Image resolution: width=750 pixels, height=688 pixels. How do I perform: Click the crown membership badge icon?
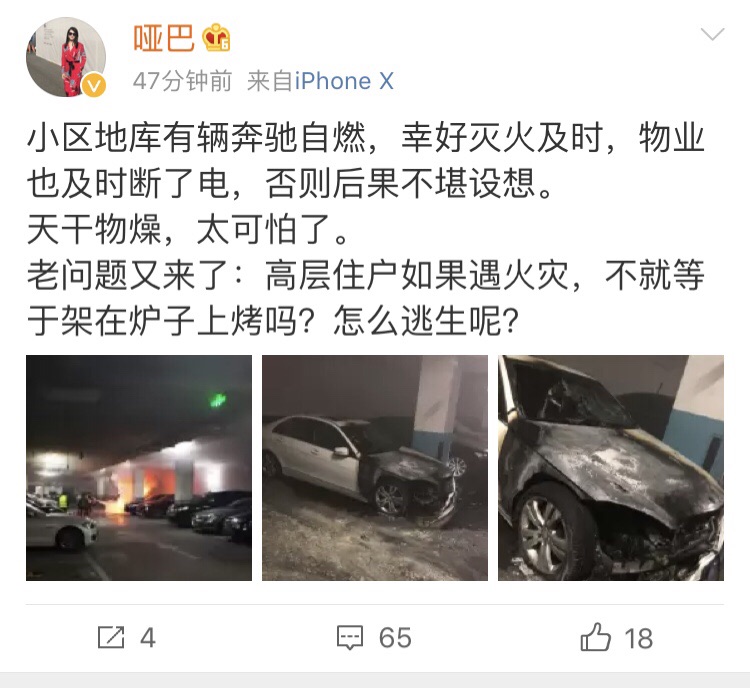click(216, 38)
